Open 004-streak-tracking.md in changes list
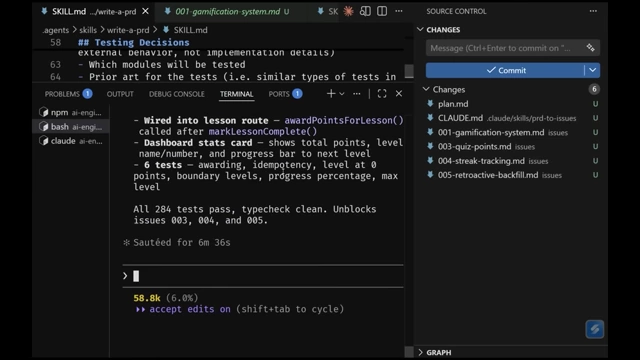The image size is (640, 360). click(481, 161)
